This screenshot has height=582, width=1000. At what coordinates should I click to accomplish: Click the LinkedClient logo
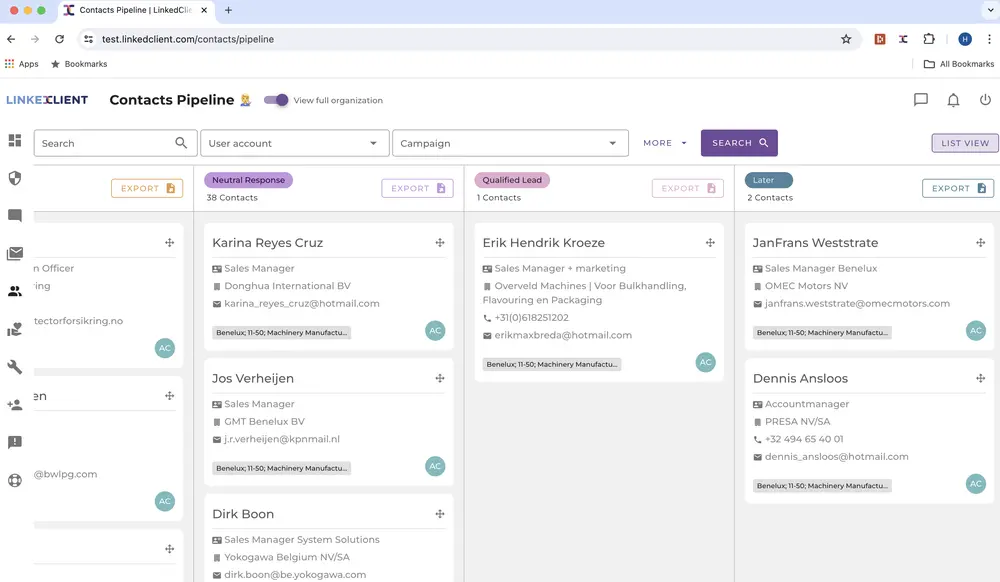[x=47, y=100]
